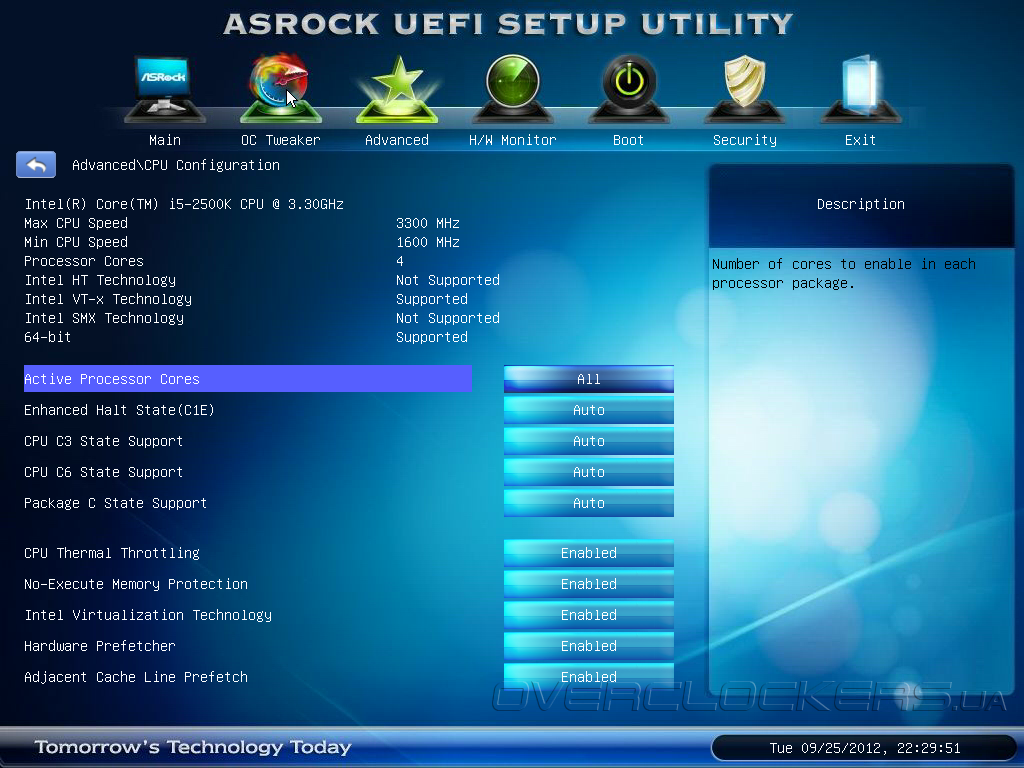Open the Main monitor icon
Screen dimensions: 1024x768
(x=165, y=89)
